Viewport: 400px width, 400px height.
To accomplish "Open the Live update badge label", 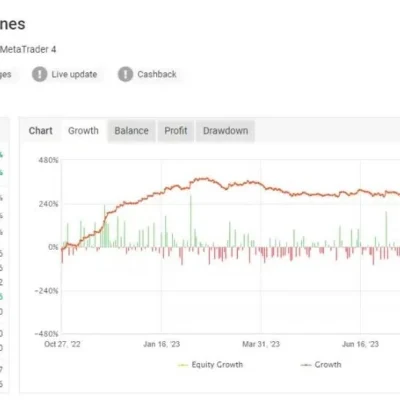I will pos(74,74).
